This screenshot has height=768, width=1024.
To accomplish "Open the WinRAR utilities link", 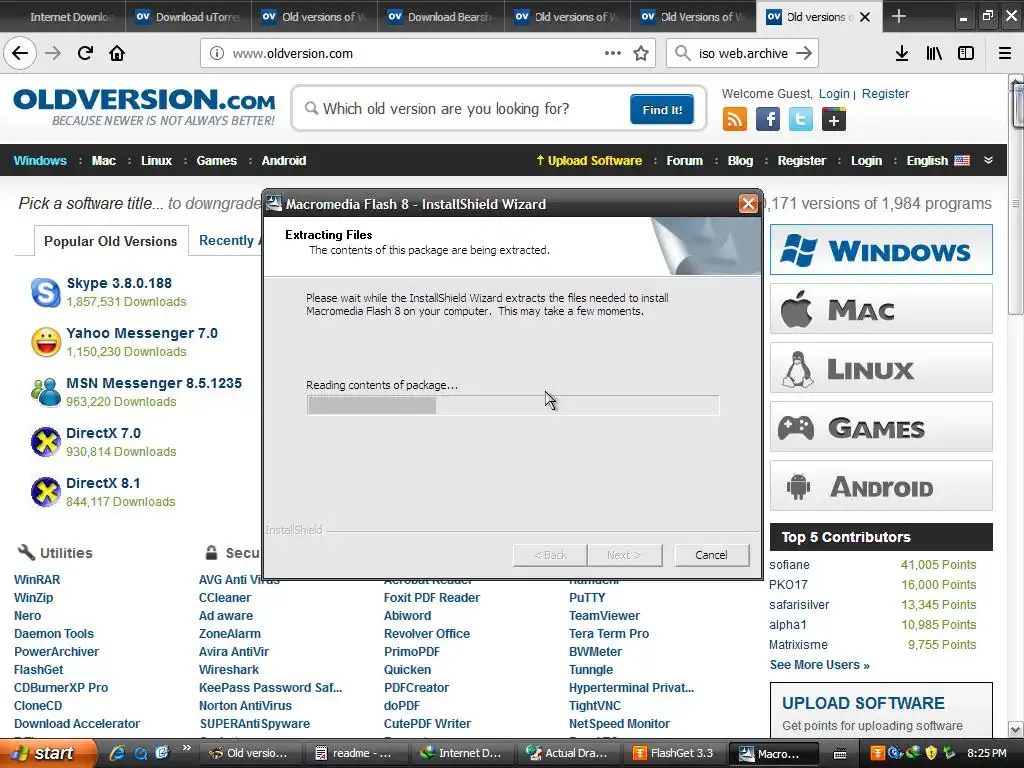I will (37, 580).
